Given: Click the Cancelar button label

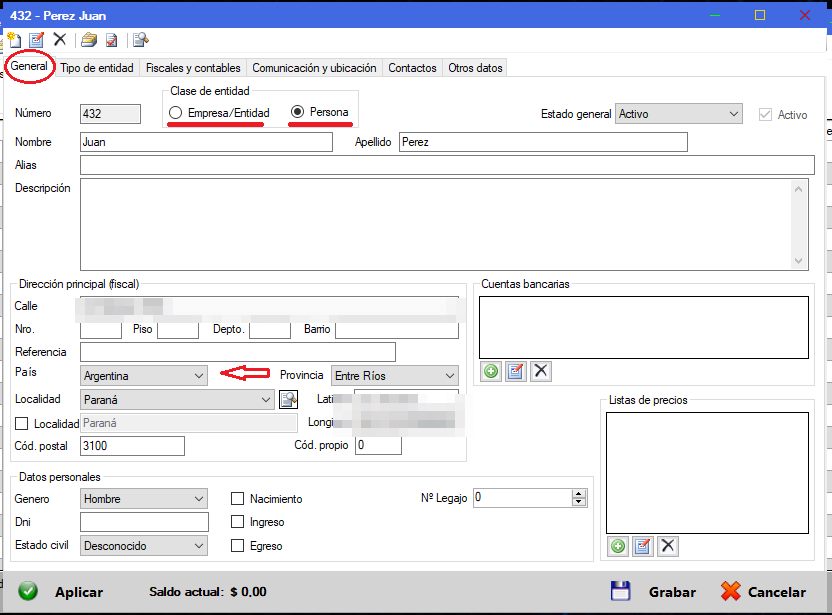Looking at the screenshot, I should pyautogui.click(x=777, y=592).
